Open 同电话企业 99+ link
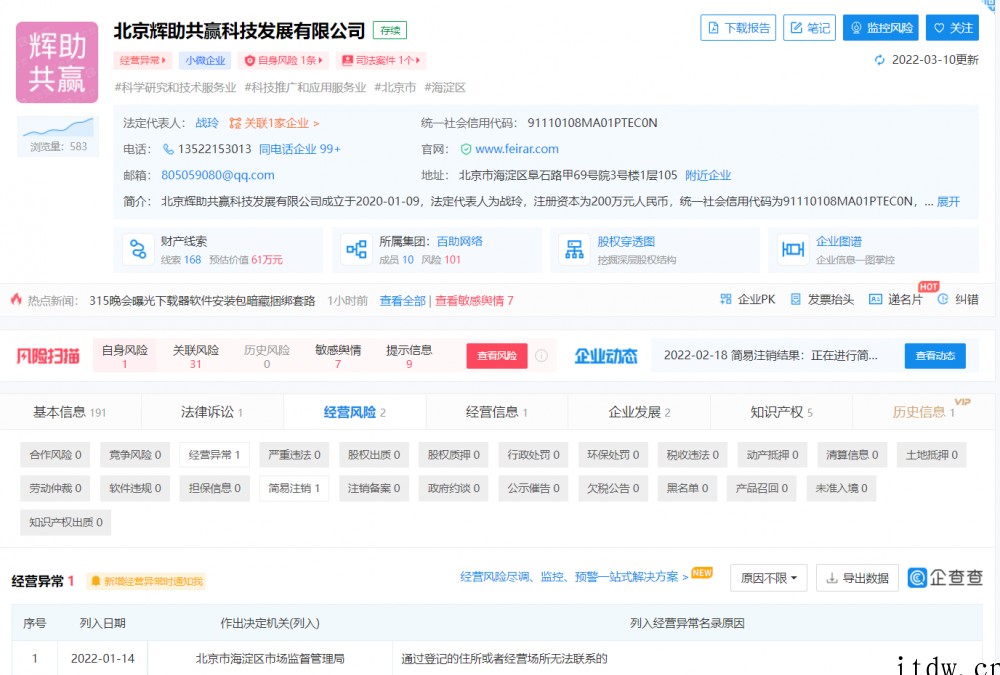 click(300, 149)
